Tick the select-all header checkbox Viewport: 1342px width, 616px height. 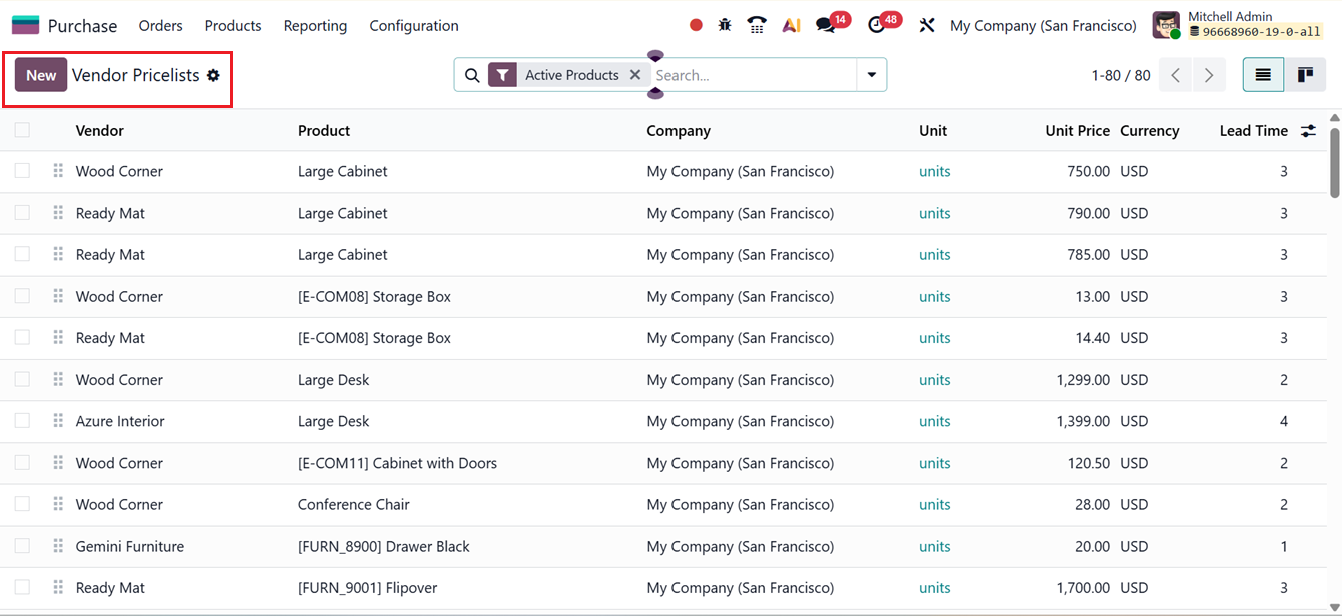(22, 130)
